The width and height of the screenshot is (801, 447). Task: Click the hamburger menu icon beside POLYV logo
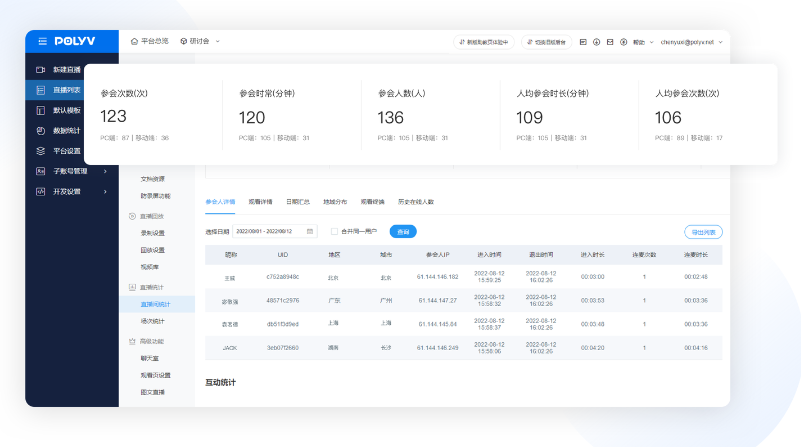click(x=41, y=41)
